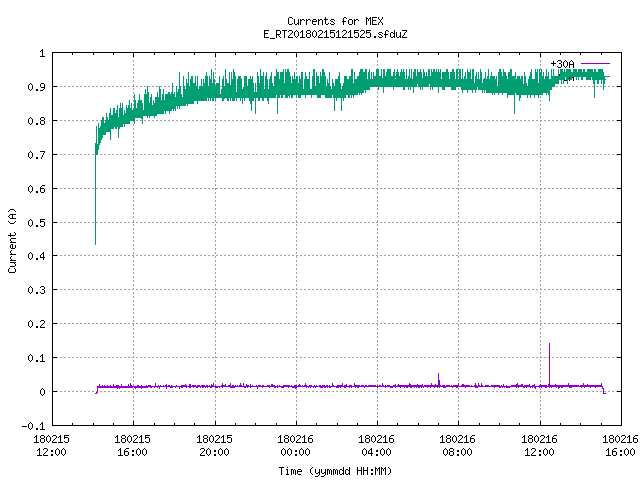Click the small purple spike before 180216 08:00
Image resolution: width=640 pixels, height=480 pixels.
(439, 379)
